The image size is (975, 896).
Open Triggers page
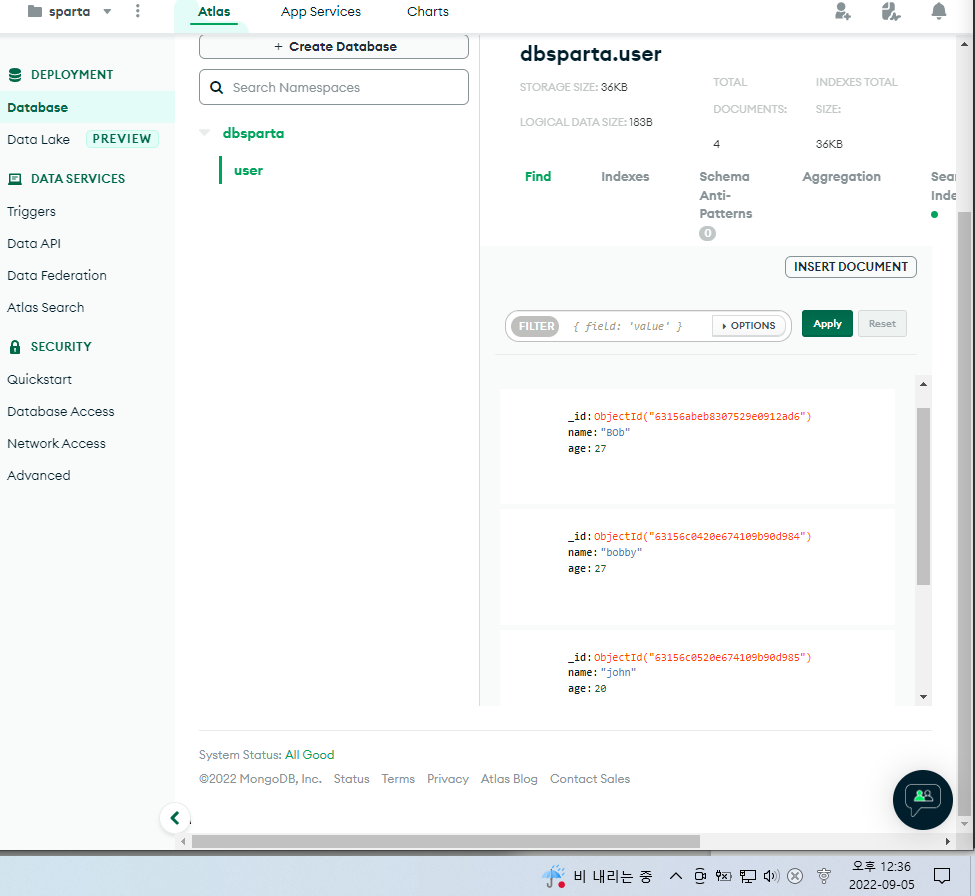(x=31, y=211)
